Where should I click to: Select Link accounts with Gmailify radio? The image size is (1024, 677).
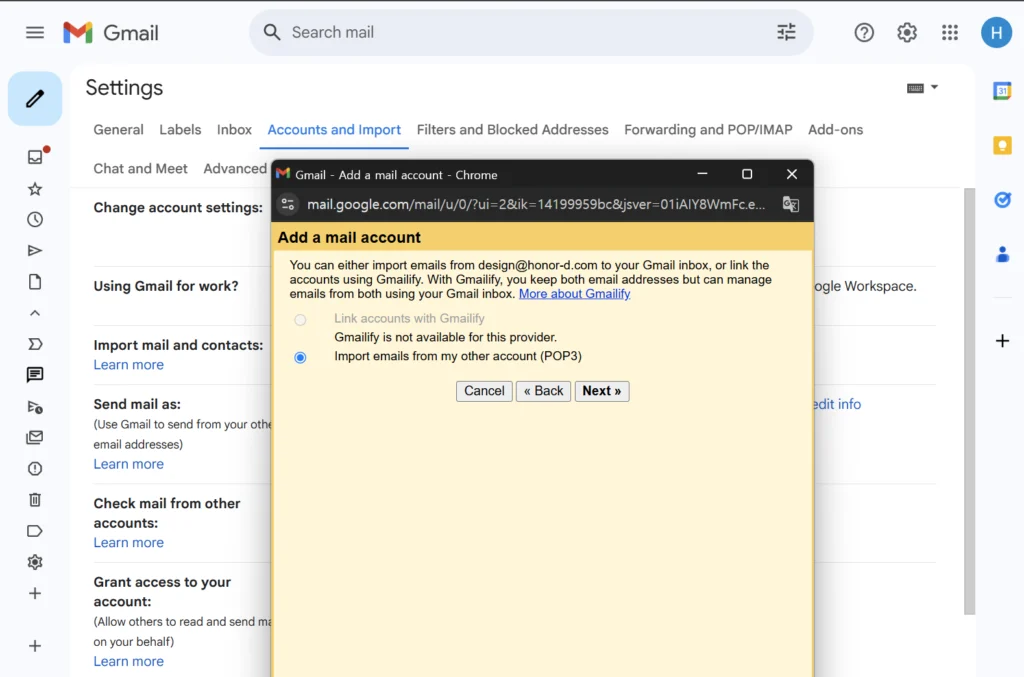coord(300,320)
